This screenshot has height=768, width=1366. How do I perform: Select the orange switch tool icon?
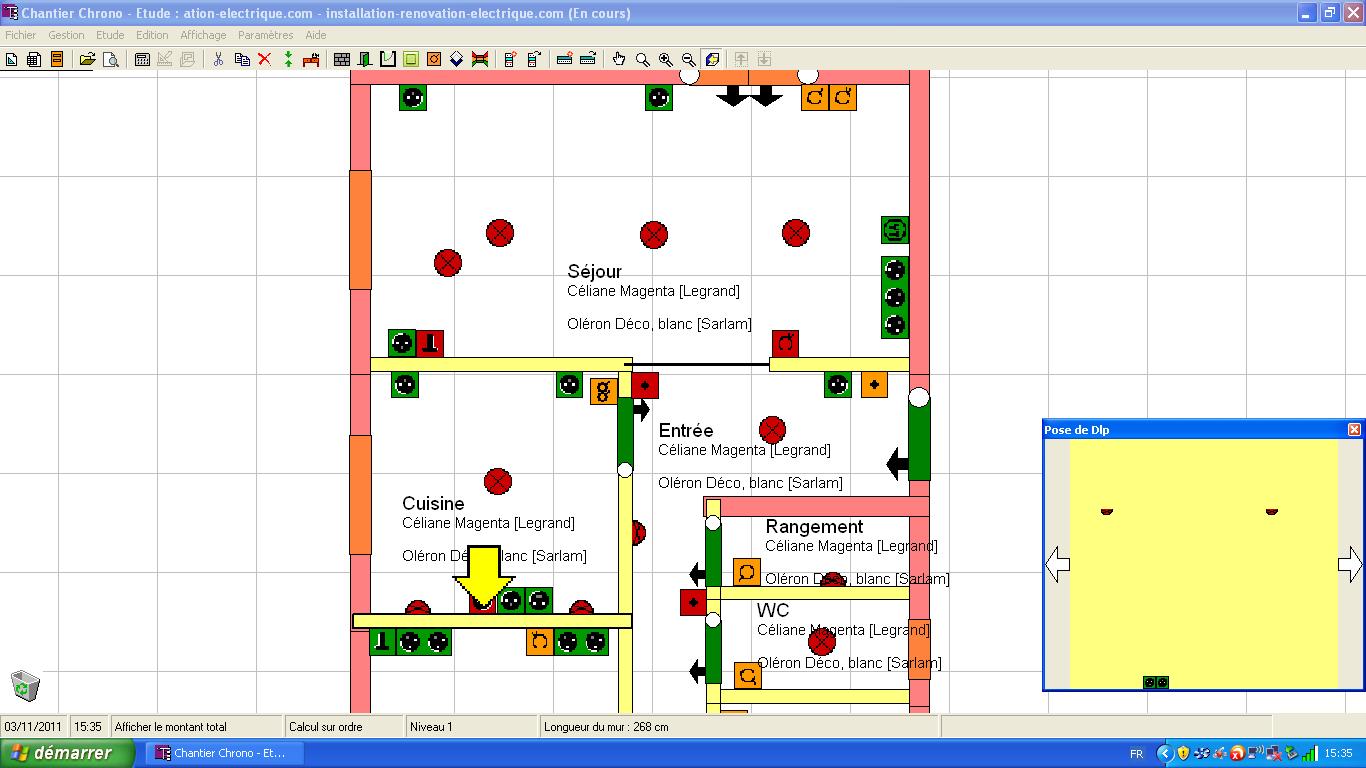click(434, 60)
